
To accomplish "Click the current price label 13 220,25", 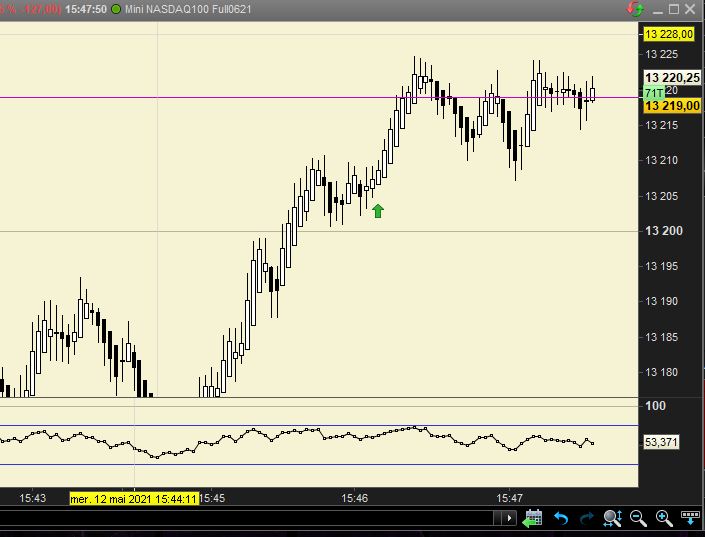I will tap(672, 78).
